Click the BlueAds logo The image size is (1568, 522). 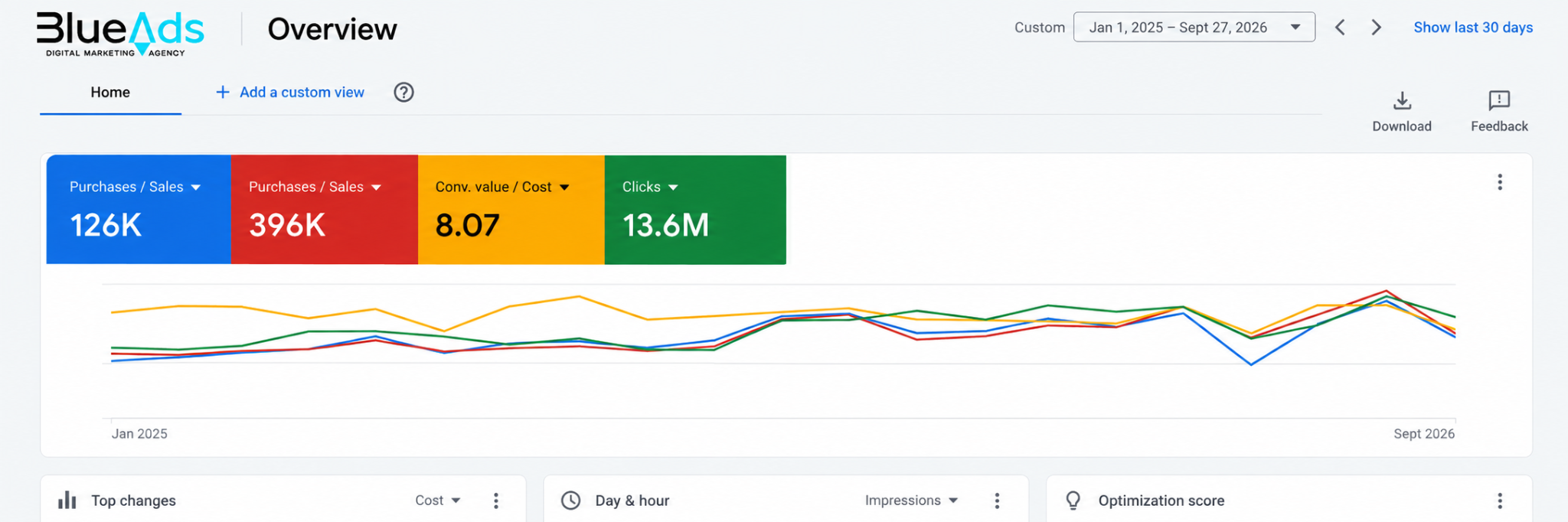[120, 34]
